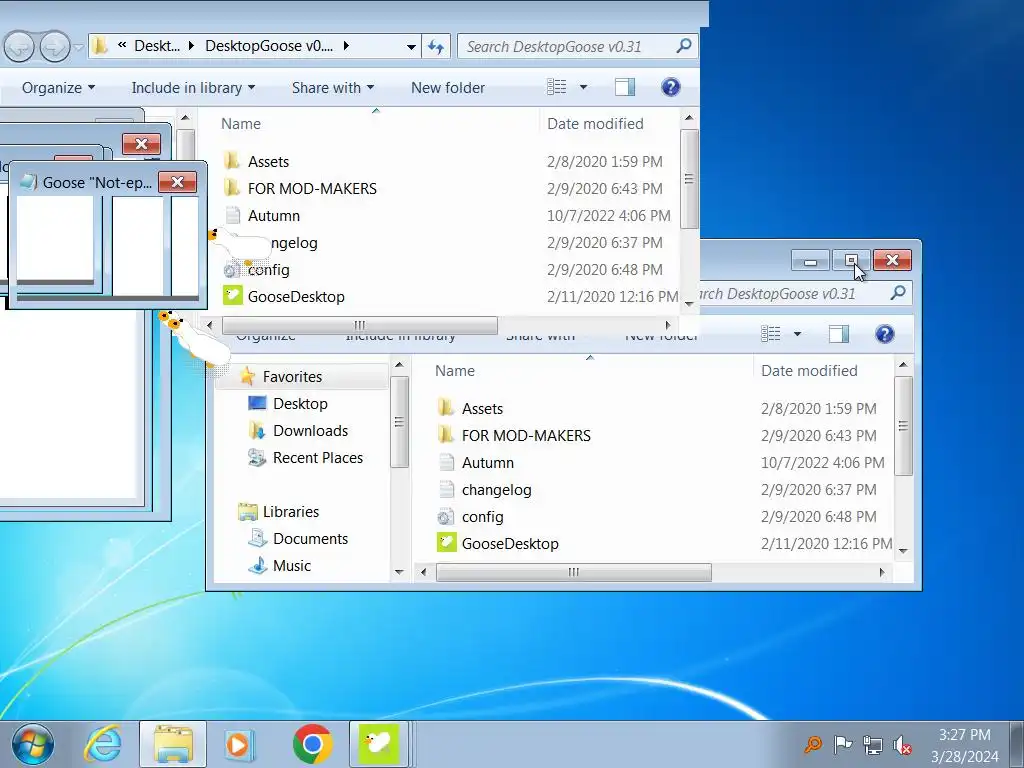The width and height of the screenshot is (1024, 768).
Task: Select the Desktop Goose taskbar icon
Action: click(378, 744)
